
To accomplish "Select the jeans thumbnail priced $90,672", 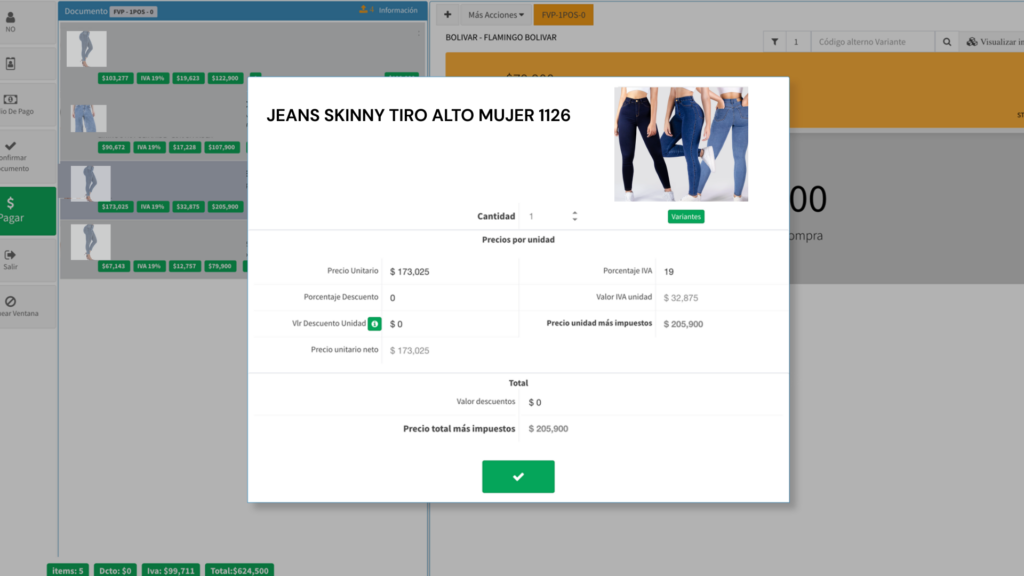I will (86, 120).
